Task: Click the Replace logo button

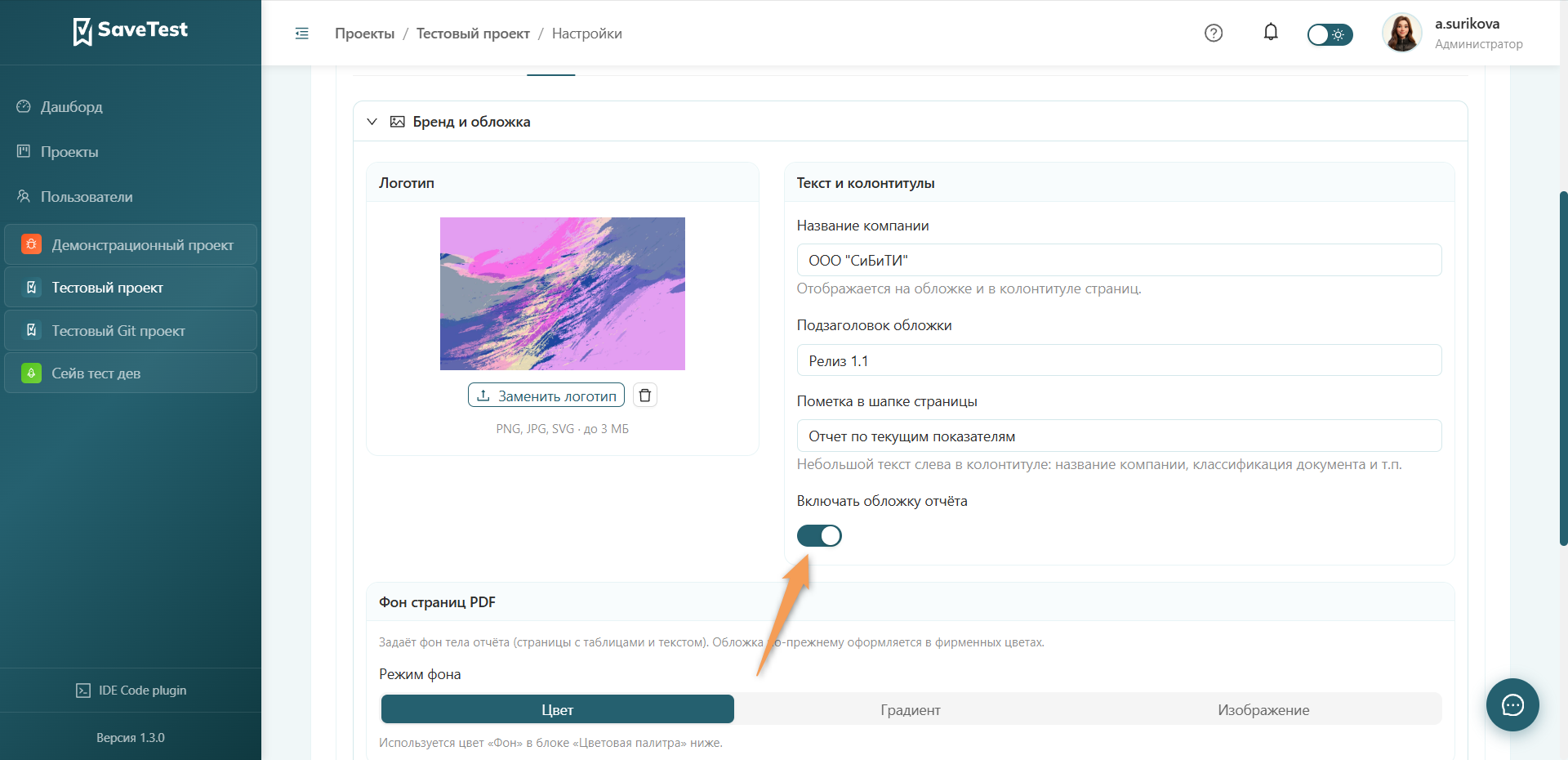Action: click(x=546, y=396)
